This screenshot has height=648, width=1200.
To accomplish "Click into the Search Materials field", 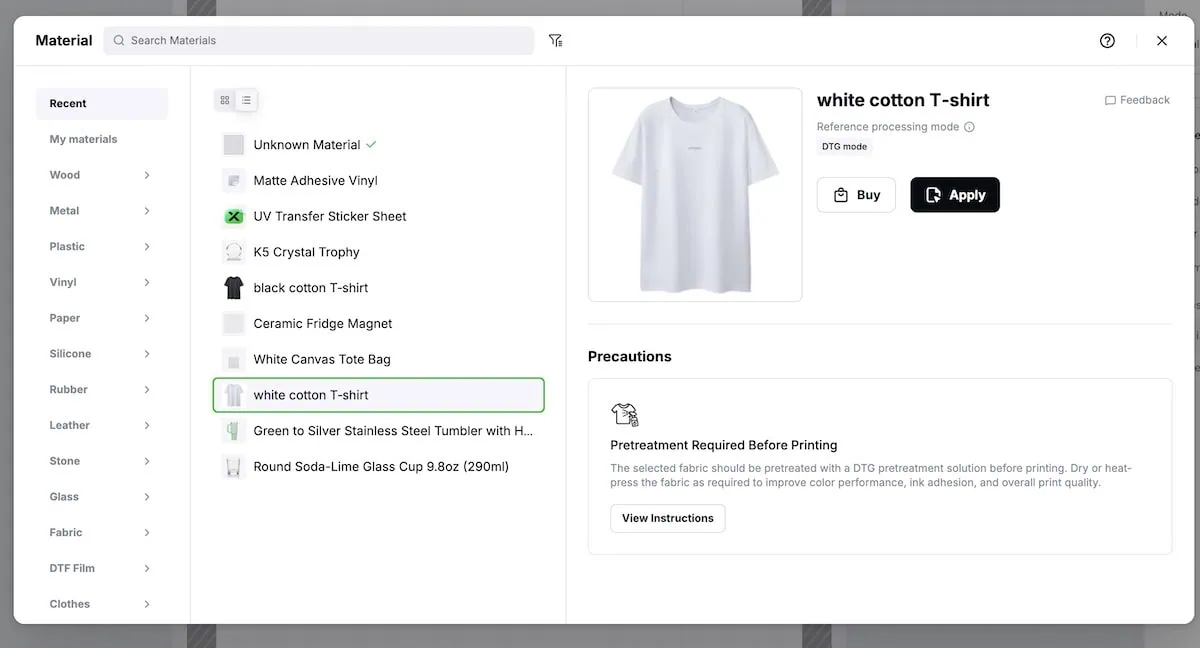I will click(319, 41).
